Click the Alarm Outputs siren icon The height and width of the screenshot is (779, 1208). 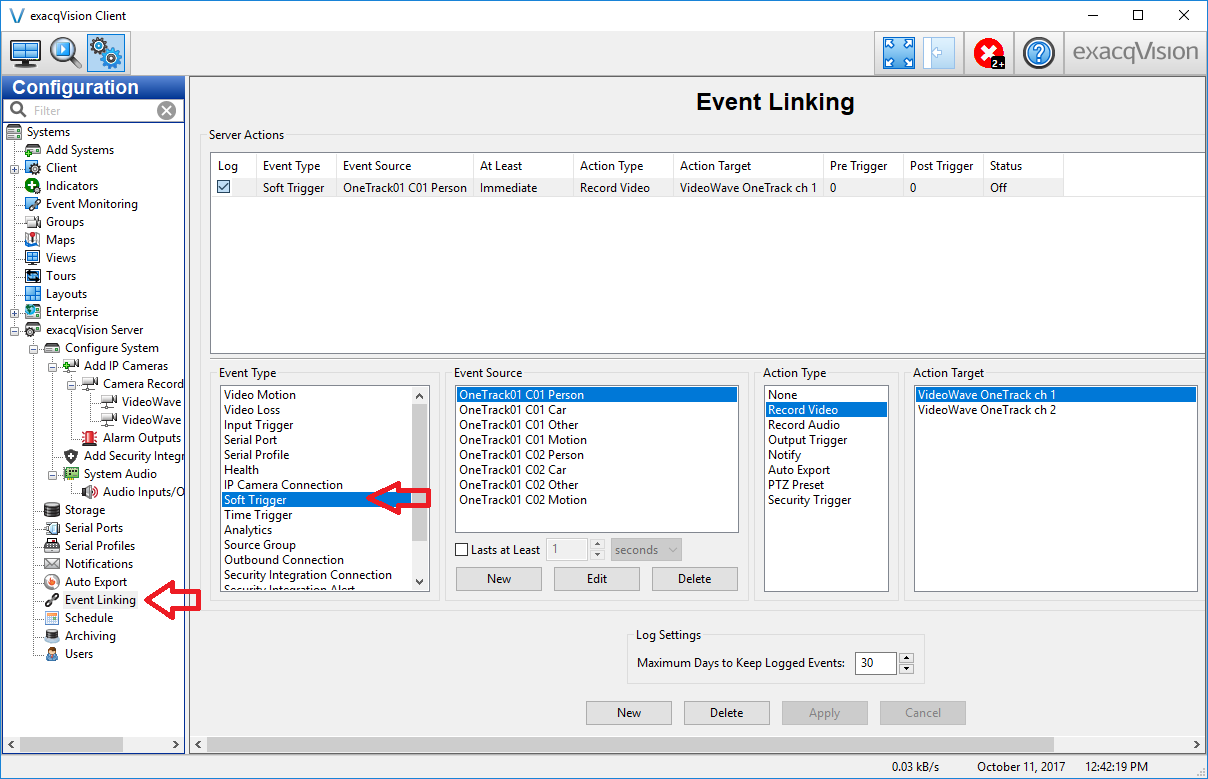point(91,438)
